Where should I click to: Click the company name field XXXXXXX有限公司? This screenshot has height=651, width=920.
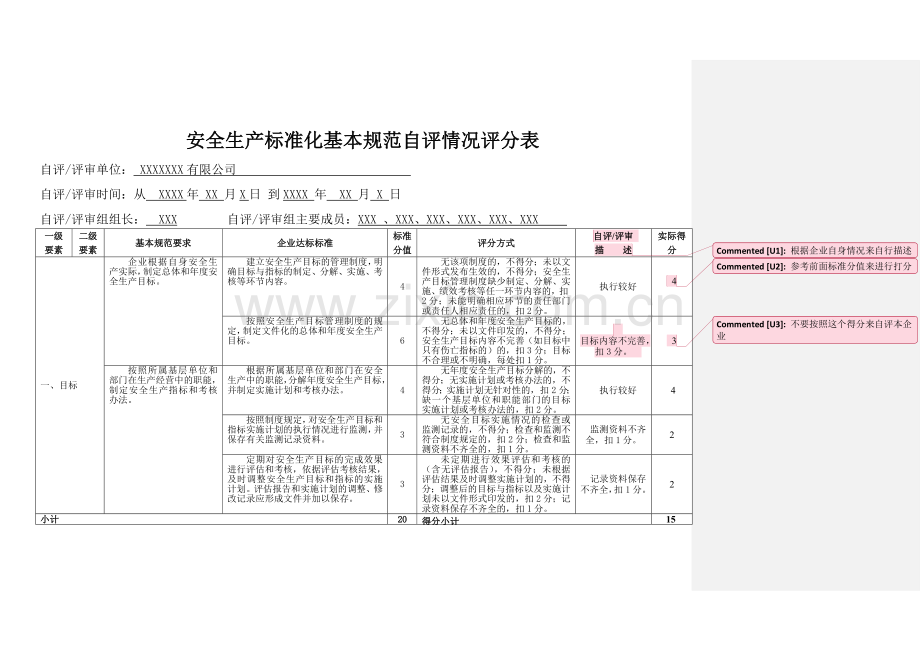coord(188,169)
